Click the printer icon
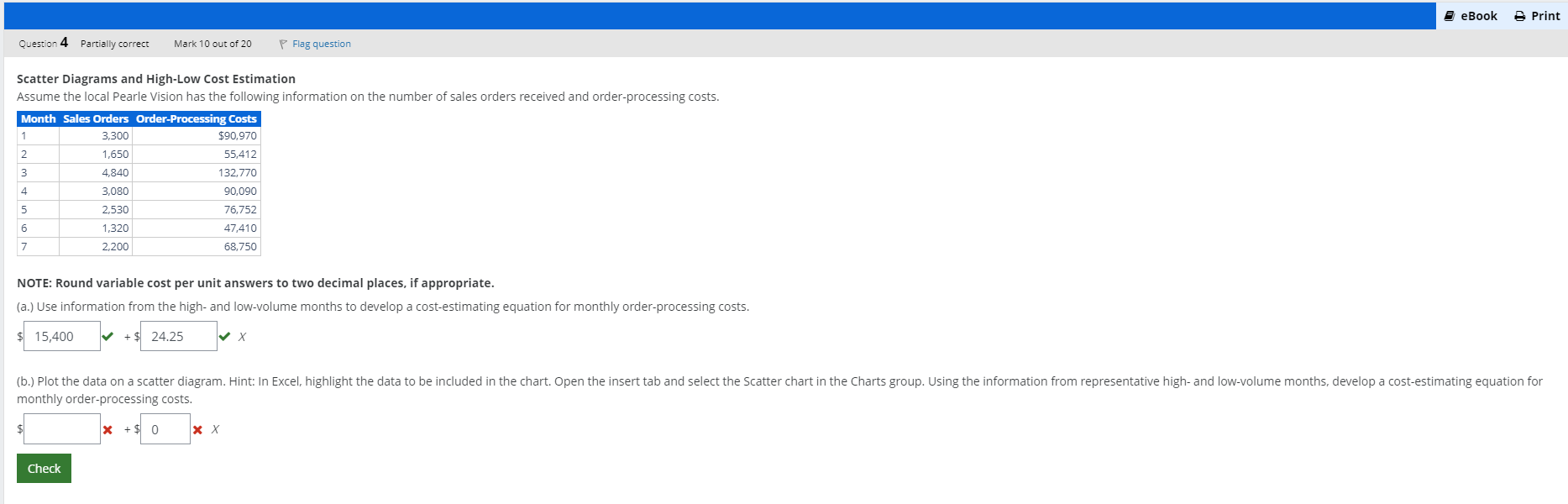Screen dimensions: 1568x504 click(x=1519, y=16)
